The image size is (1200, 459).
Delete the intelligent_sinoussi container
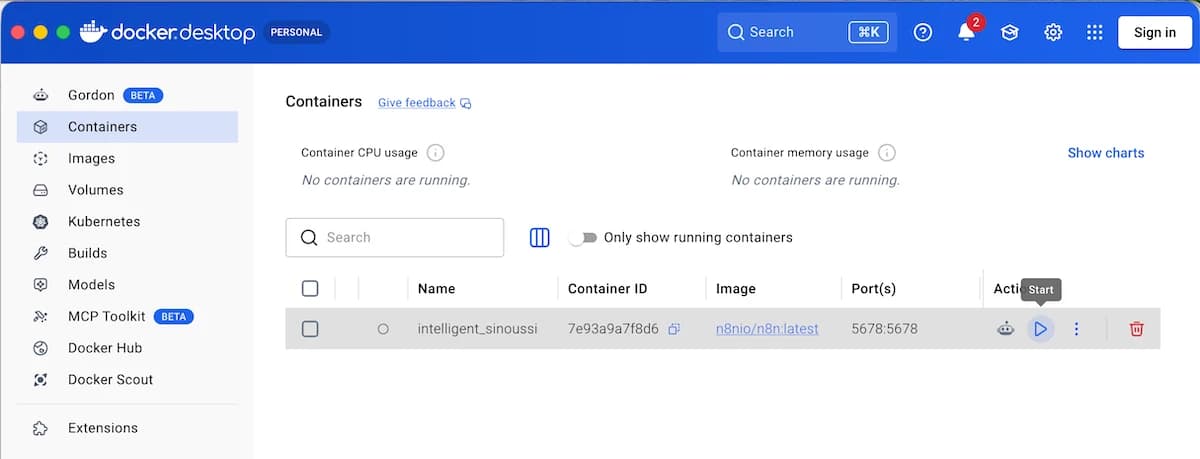point(1136,328)
